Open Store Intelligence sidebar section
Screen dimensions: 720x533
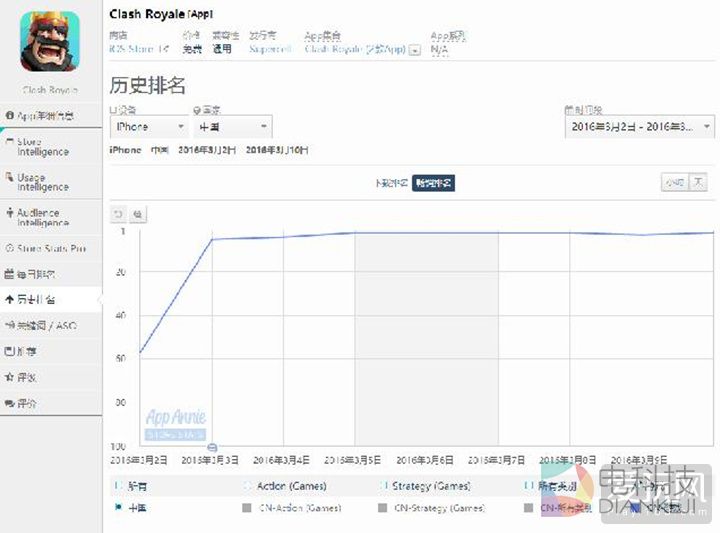51,146
